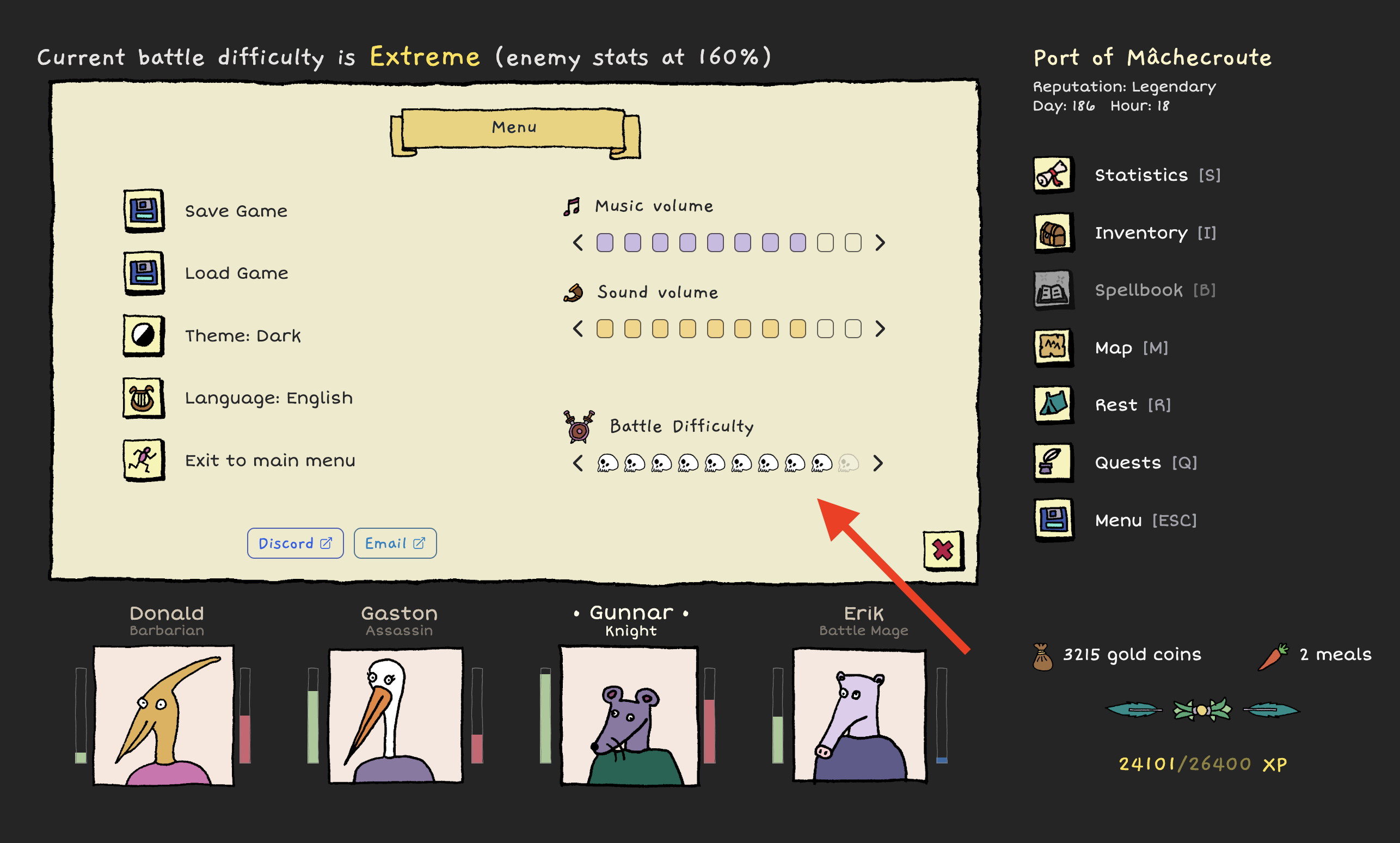
Task: Click the Exit to main menu running figure icon
Action: click(144, 460)
